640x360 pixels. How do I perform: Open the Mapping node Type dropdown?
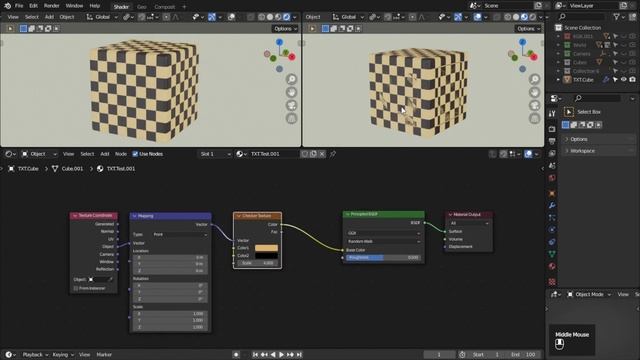[180, 235]
